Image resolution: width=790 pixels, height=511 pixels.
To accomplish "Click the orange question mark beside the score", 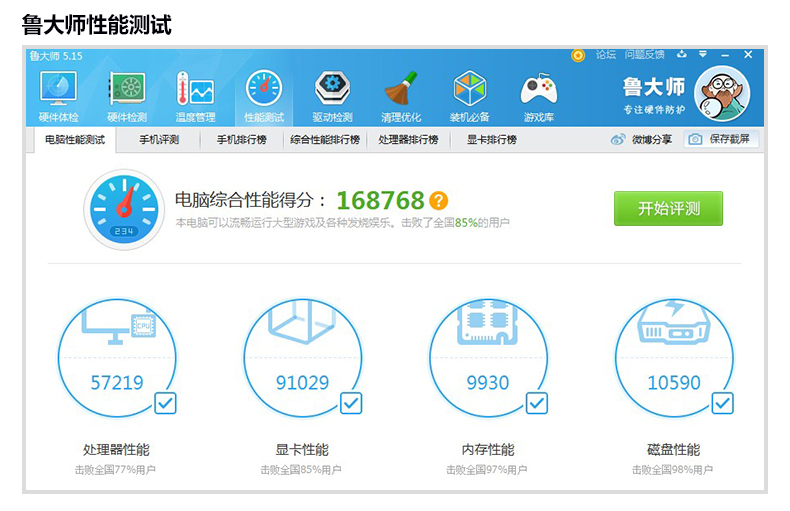I will [x=438, y=201].
